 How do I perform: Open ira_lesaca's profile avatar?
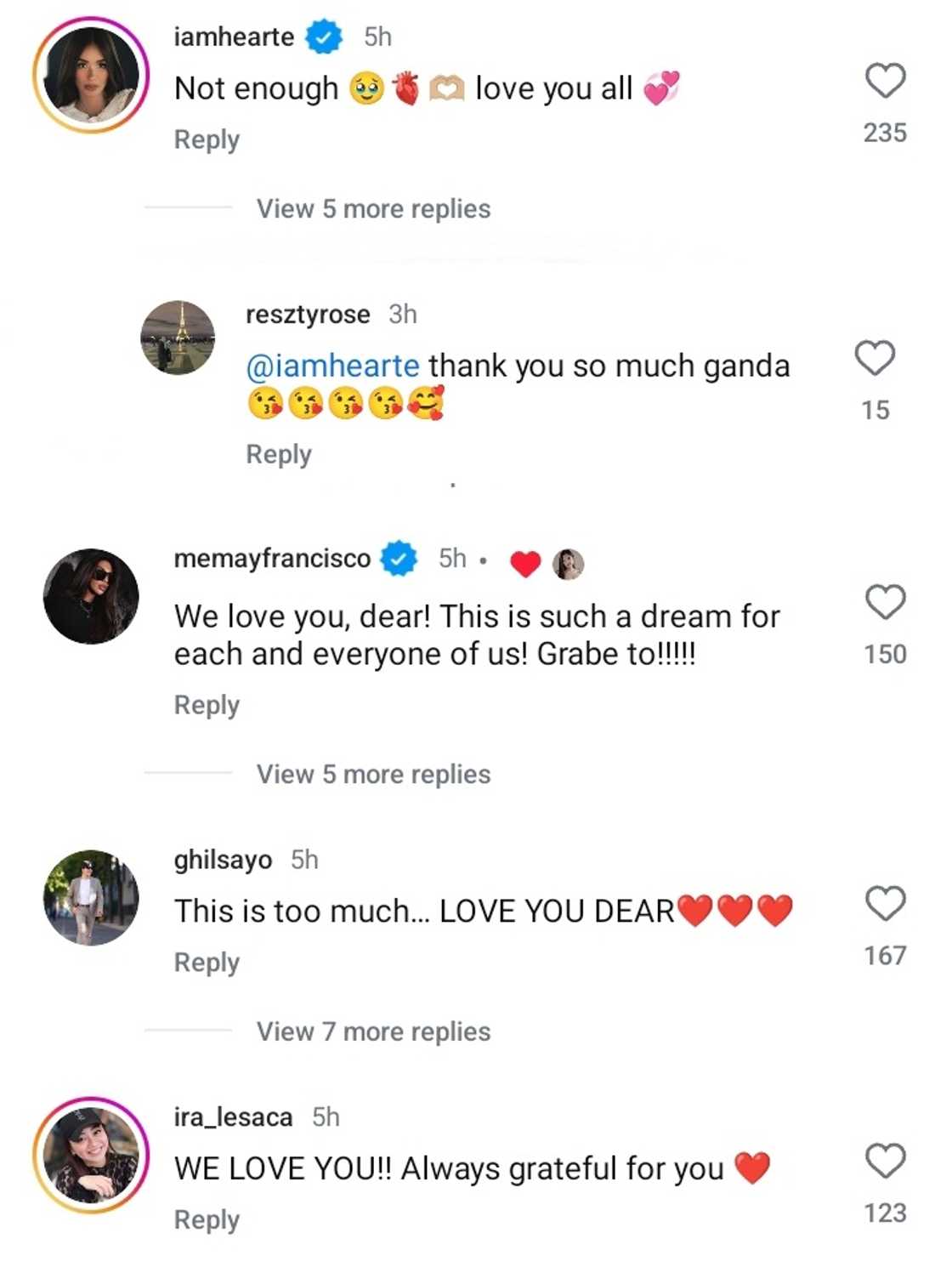91,1155
